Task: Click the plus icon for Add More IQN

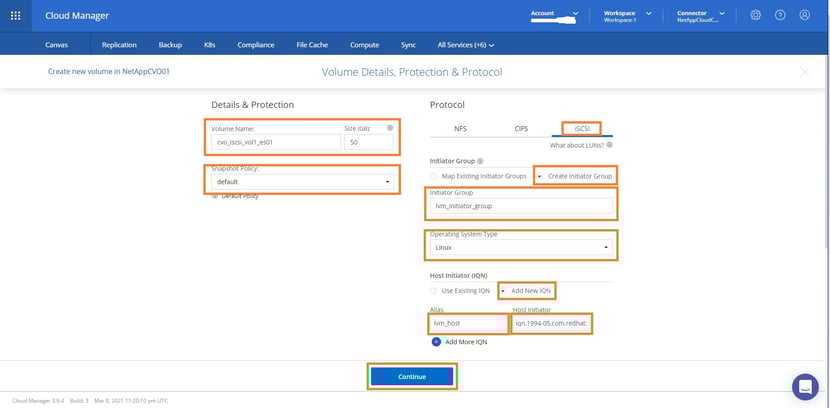Action: 436,342
